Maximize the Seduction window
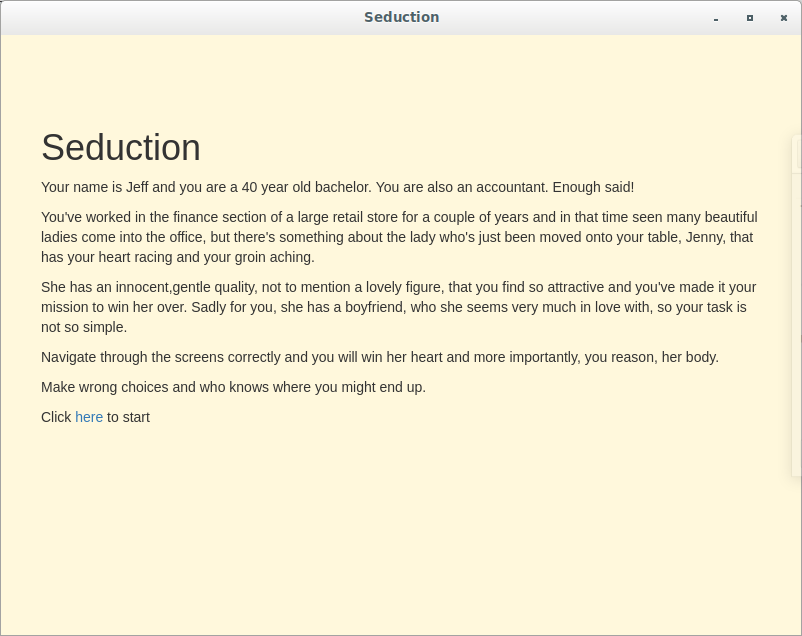 point(750,18)
